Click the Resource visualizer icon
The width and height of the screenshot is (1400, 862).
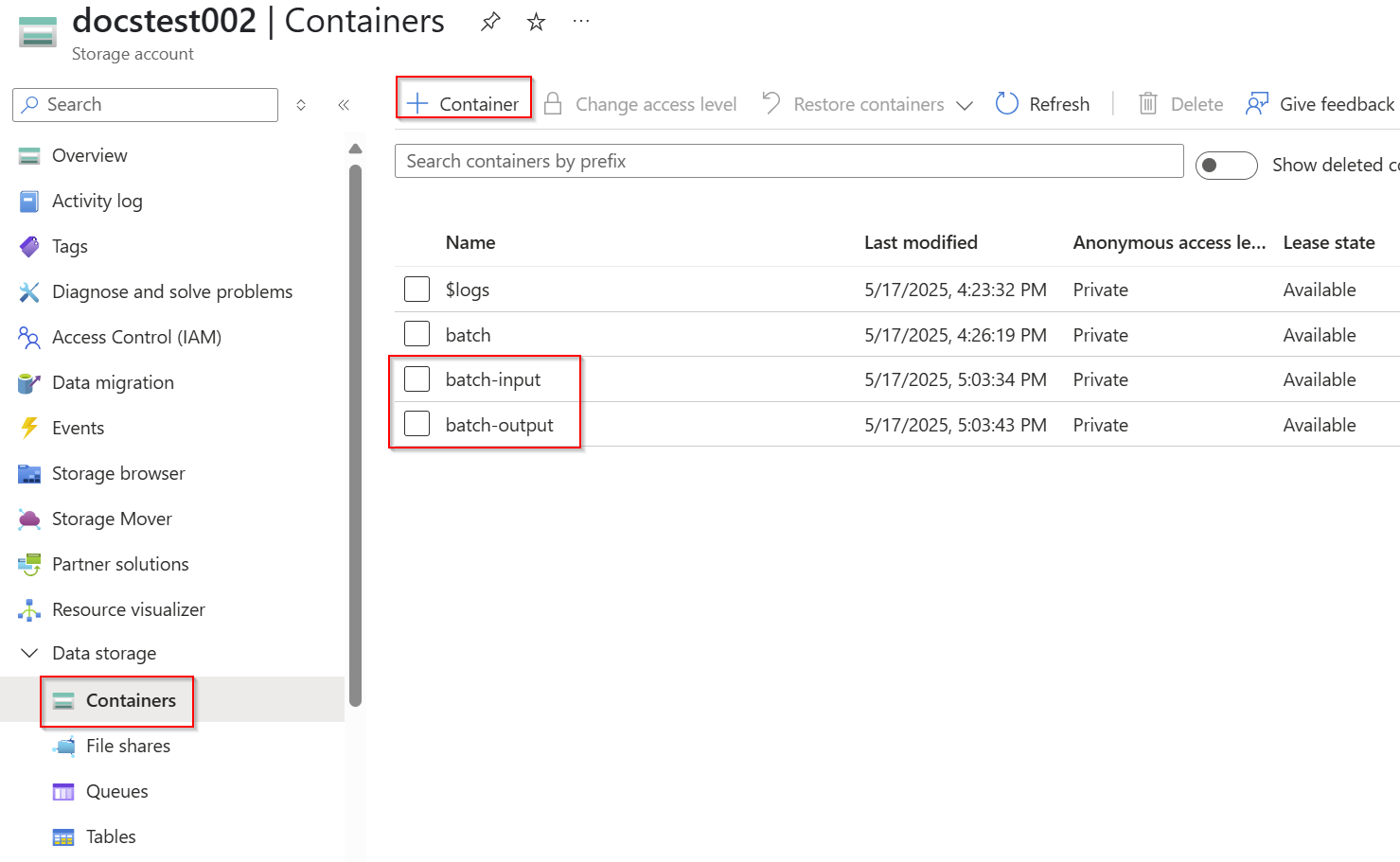pyautogui.click(x=29, y=610)
